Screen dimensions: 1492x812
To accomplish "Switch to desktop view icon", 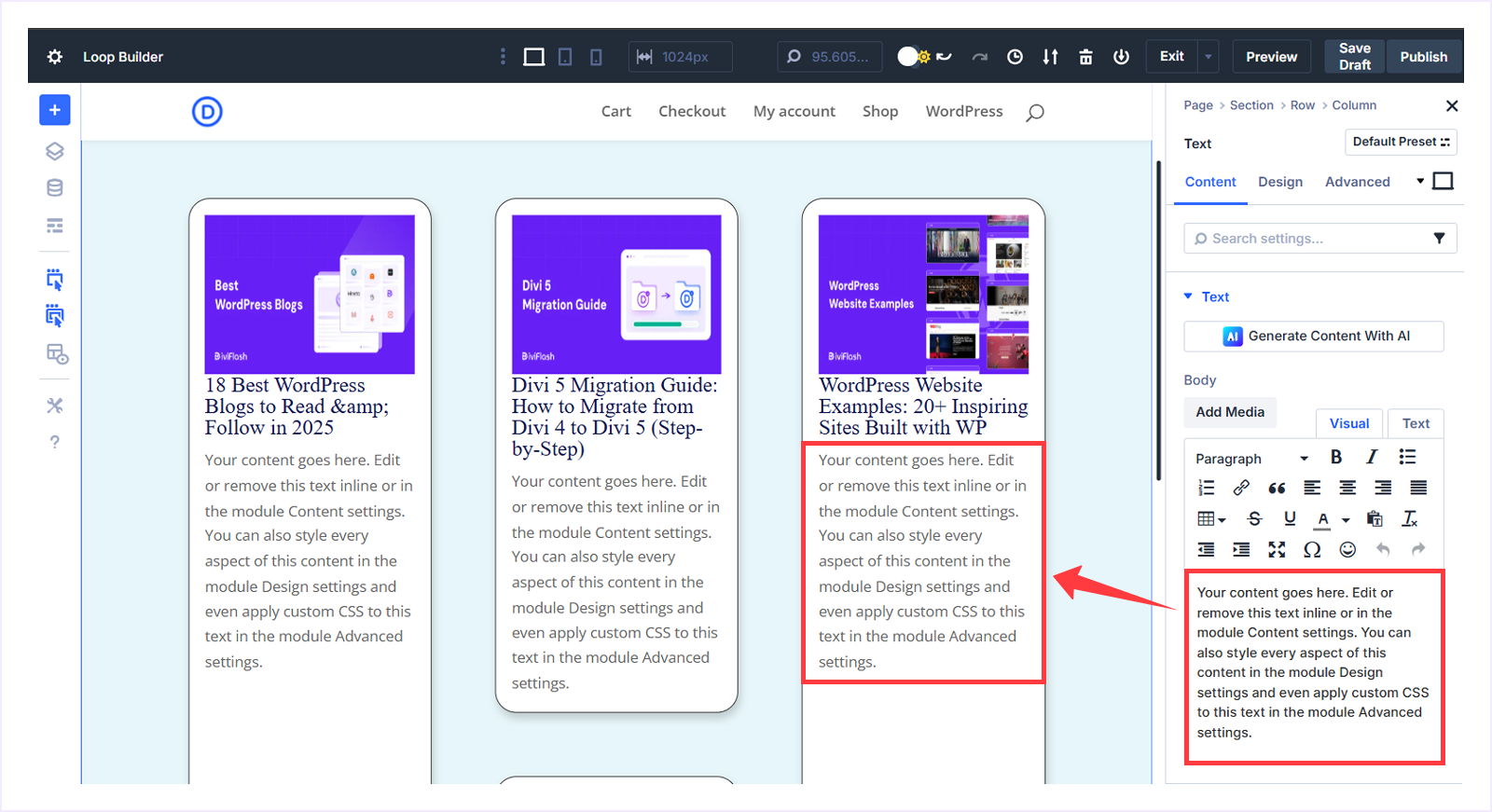I will point(534,57).
